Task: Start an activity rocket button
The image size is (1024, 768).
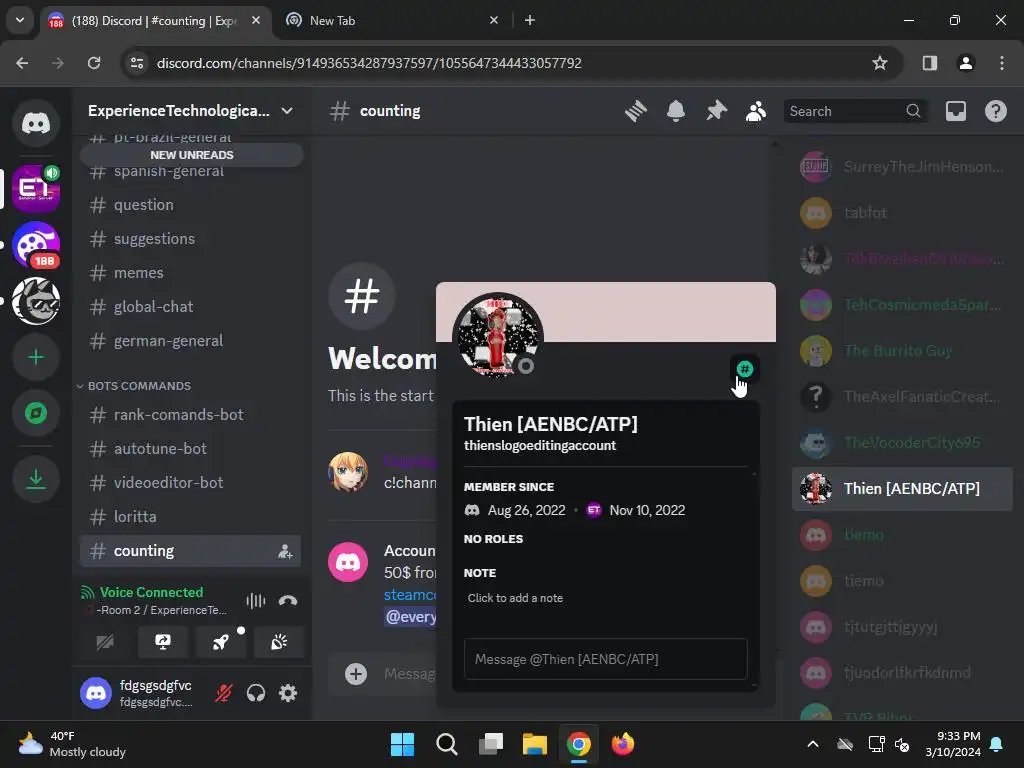Action: tap(221, 642)
